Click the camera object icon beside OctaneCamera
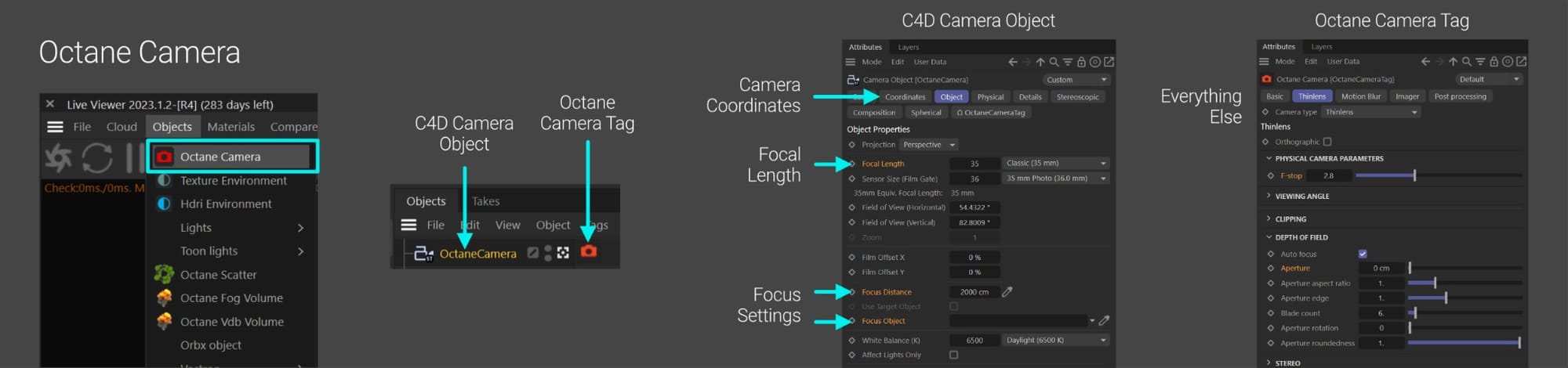Image resolution: width=1568 pixels, height=368 pixels. pyautogui.click(x=423, y=253)
